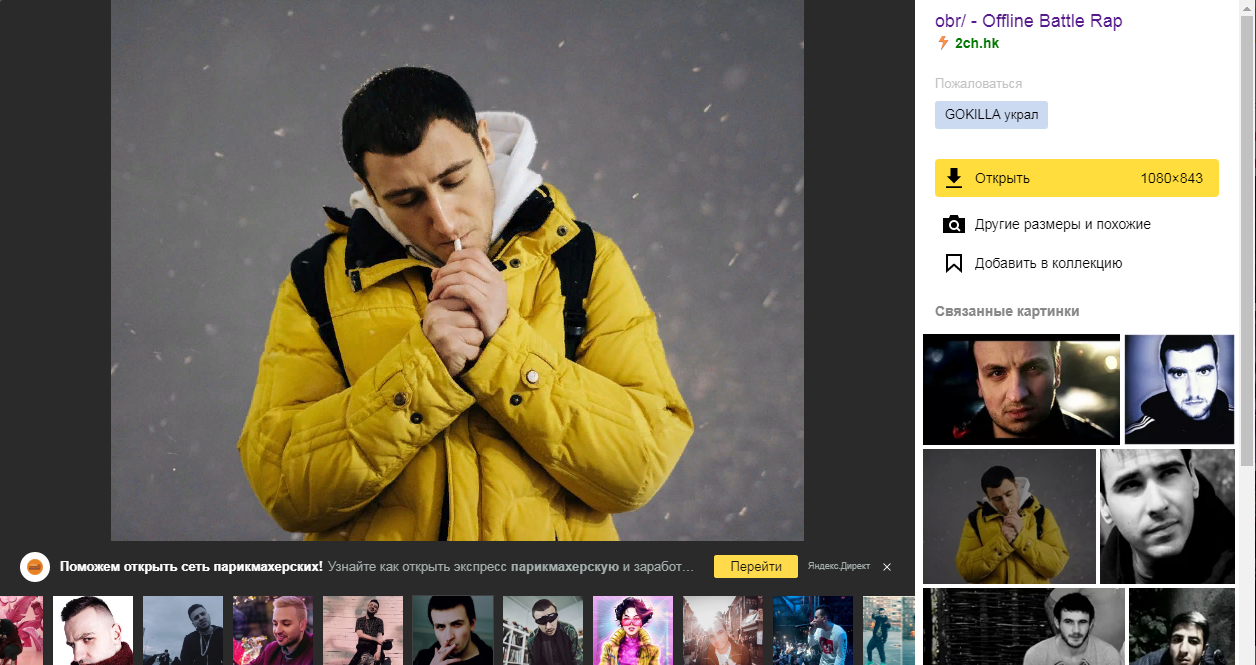Click the Пожаловаться report link
Viewport: 1256px width, 665px height.
click(x=978, y=84)
